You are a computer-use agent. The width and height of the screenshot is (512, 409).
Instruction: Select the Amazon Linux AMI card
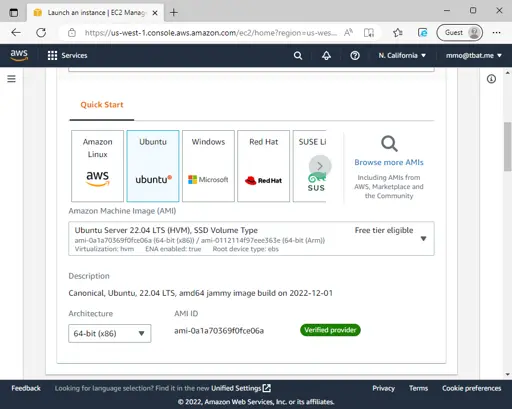click(97, 166)
